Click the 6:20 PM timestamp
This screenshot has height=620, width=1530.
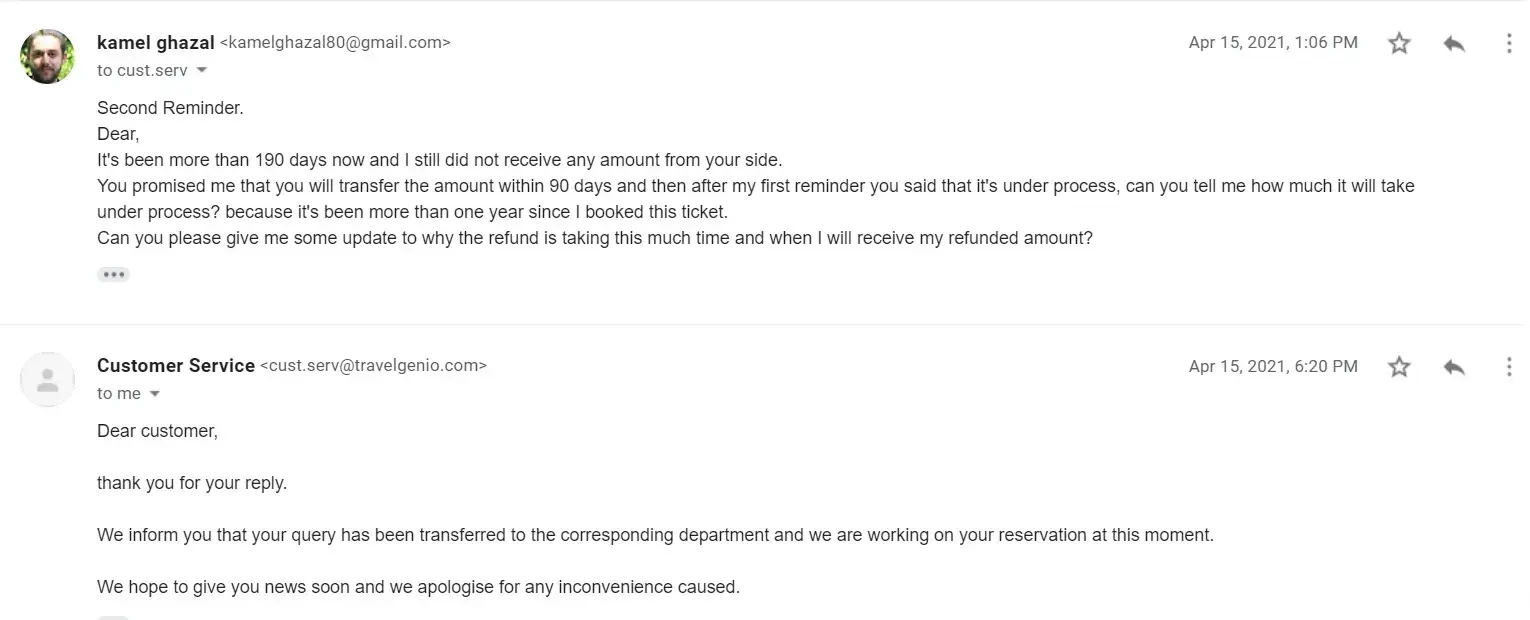1273,367
